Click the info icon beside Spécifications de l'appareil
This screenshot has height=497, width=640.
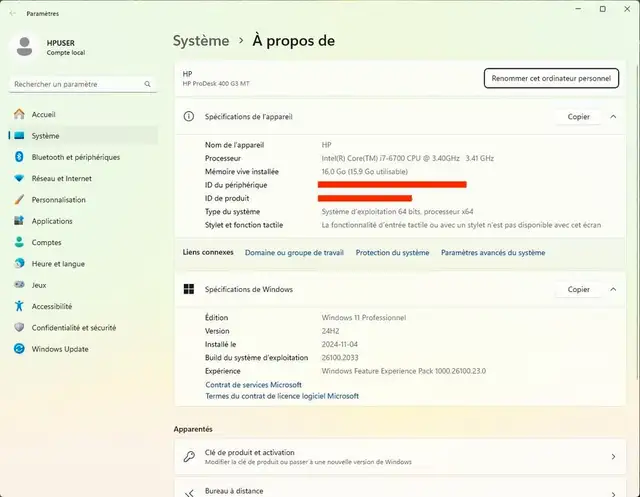[x=189, y=116]
